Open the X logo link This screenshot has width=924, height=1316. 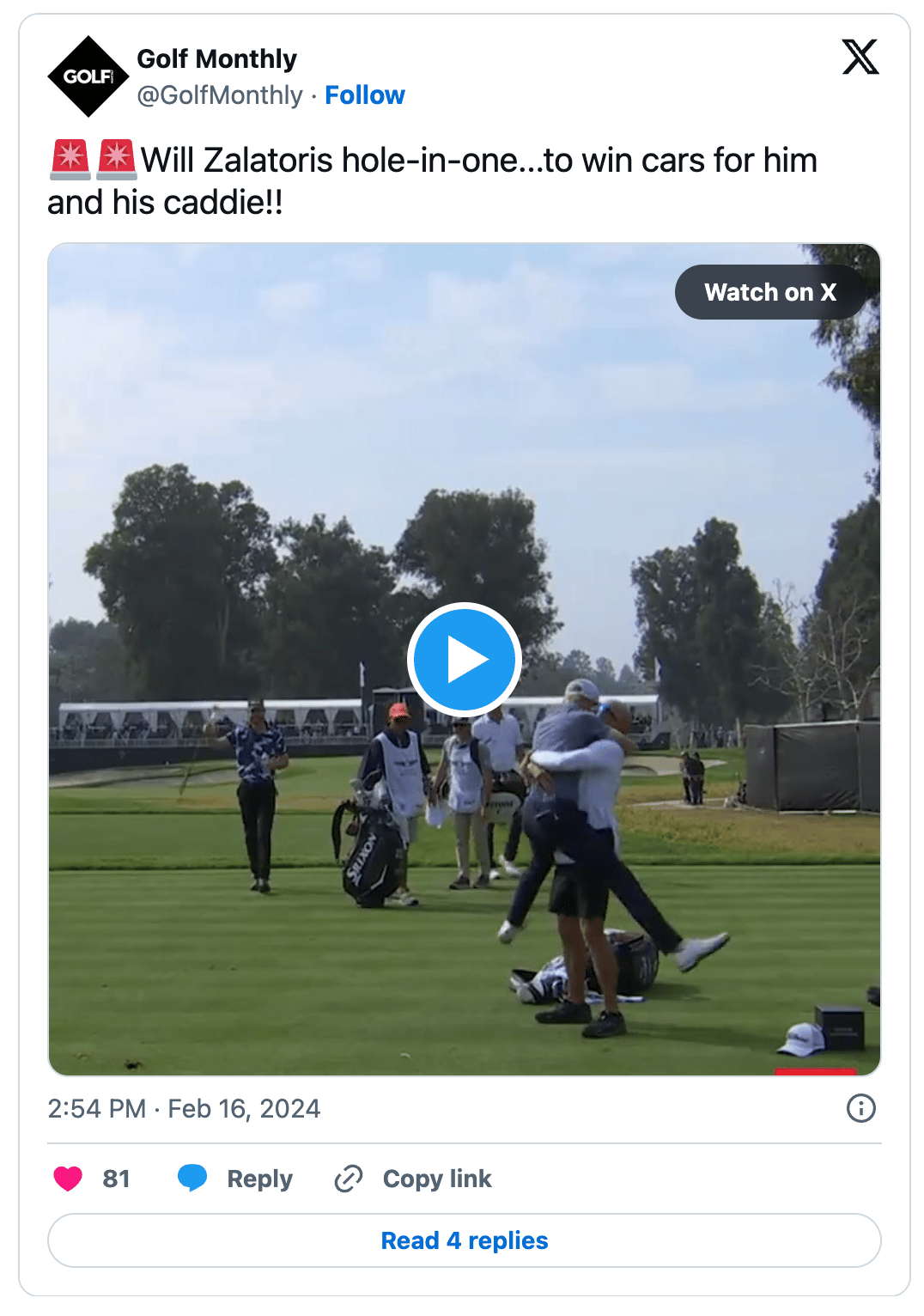pyautogui.click(x=860, y=58)
